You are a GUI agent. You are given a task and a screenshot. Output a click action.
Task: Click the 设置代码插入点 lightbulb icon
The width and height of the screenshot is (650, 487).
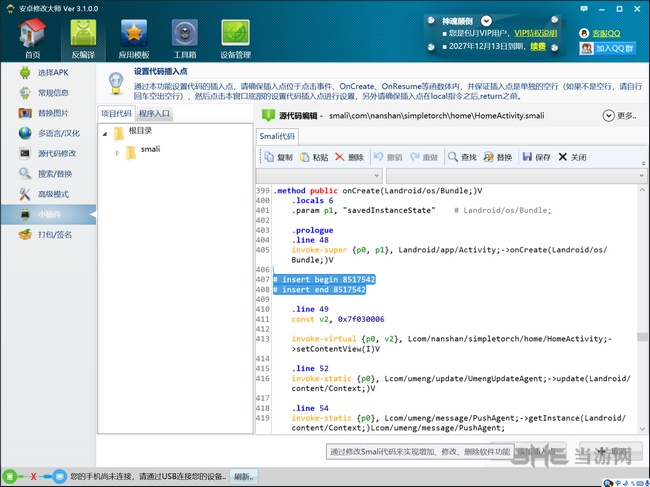[x=116, y=82]
